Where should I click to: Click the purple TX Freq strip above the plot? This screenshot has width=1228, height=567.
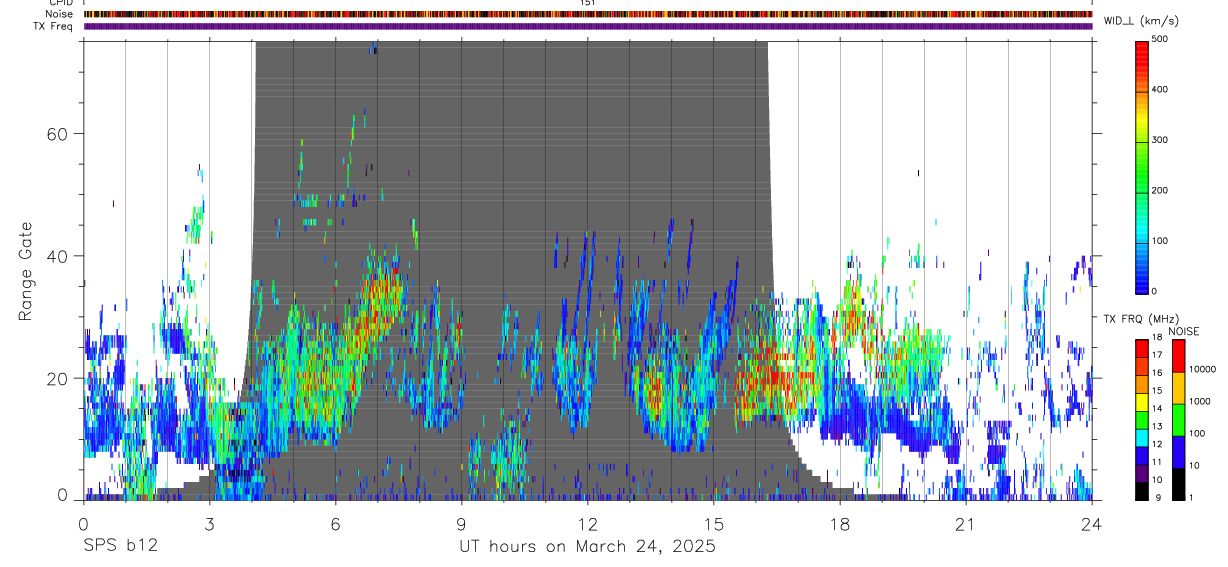tap(588, 26)
